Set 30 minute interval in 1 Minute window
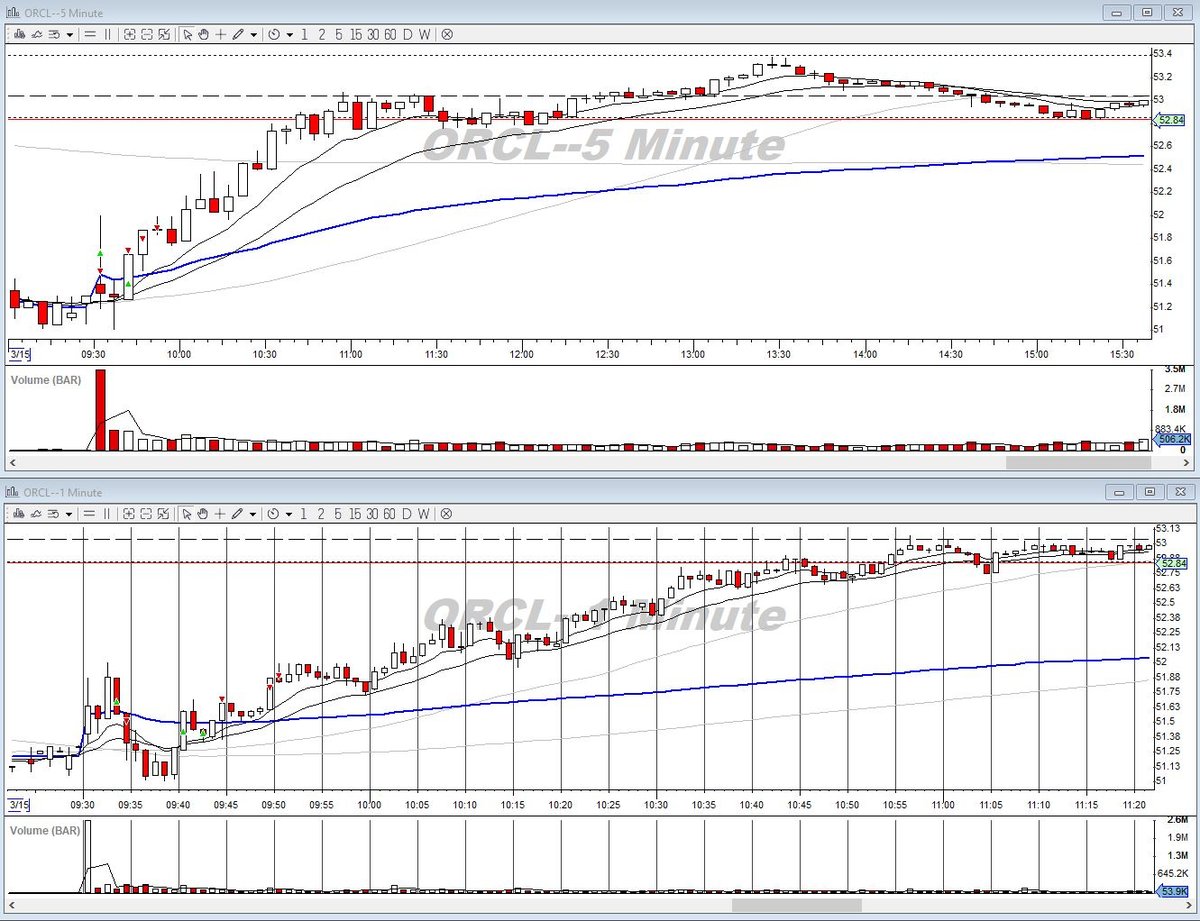The height and width of the screenshot is (921, 1200). (373, 513)
